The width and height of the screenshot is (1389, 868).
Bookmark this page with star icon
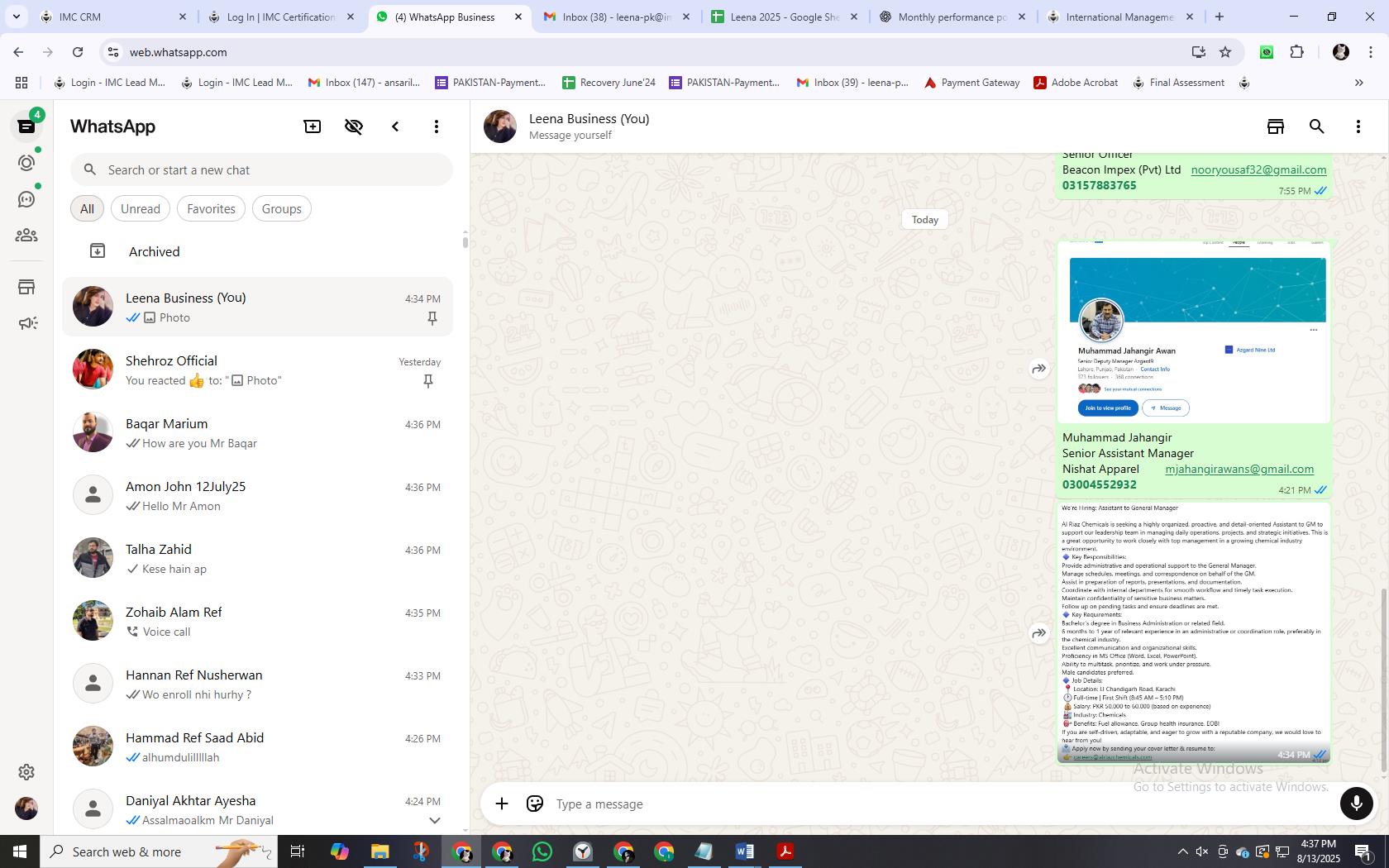pos(1225,52)
